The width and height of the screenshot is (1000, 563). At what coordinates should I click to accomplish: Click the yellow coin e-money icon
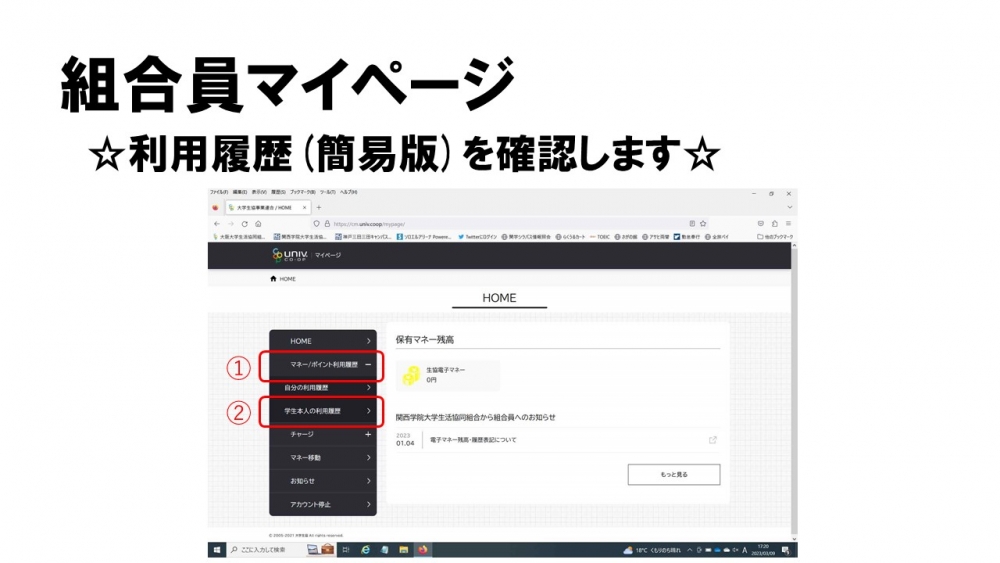(410, 375)
